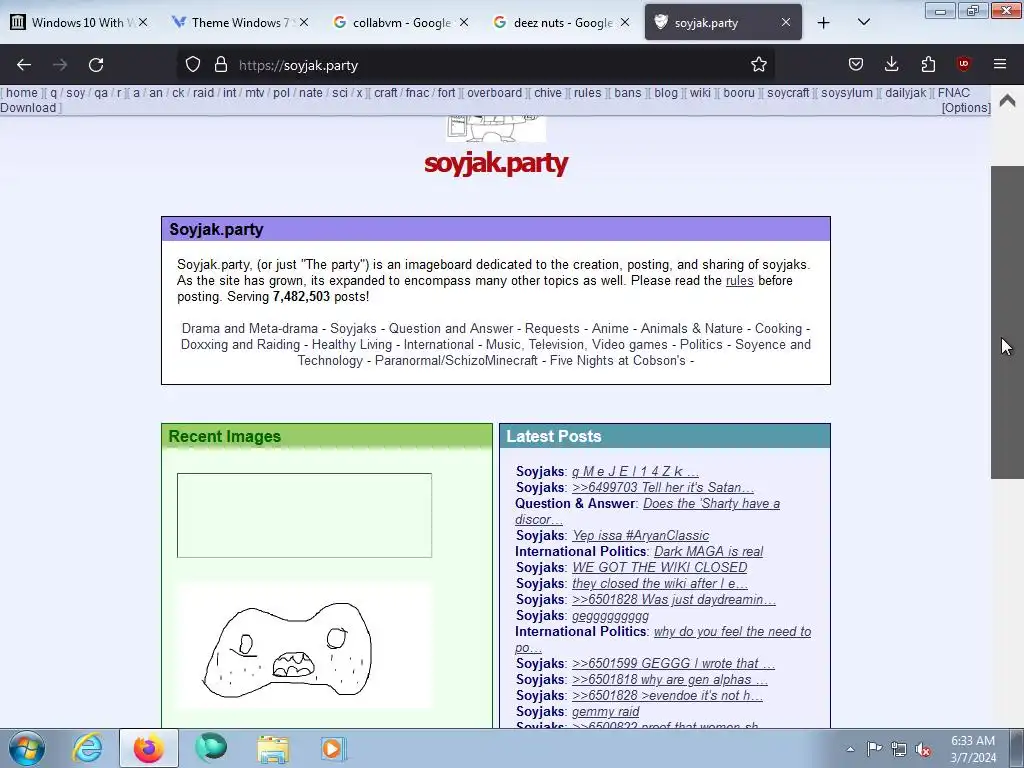Open the 'booru' nav link
Viewport: 1024px width, 768px height.
(x=739, y=93)
